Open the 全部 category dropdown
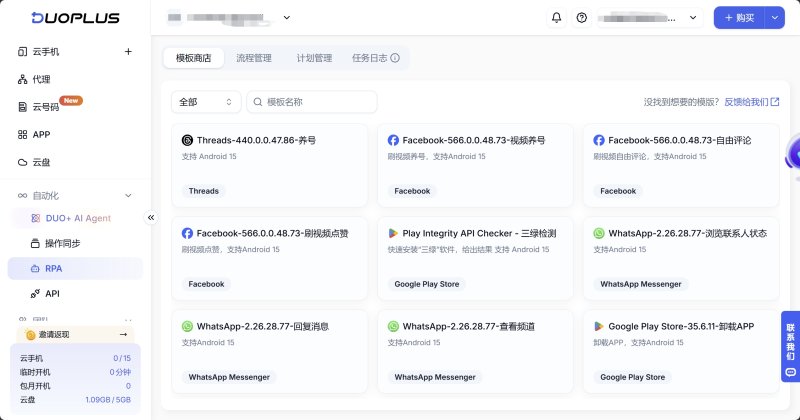Viewport: 800px width, 420px height. 206,102
